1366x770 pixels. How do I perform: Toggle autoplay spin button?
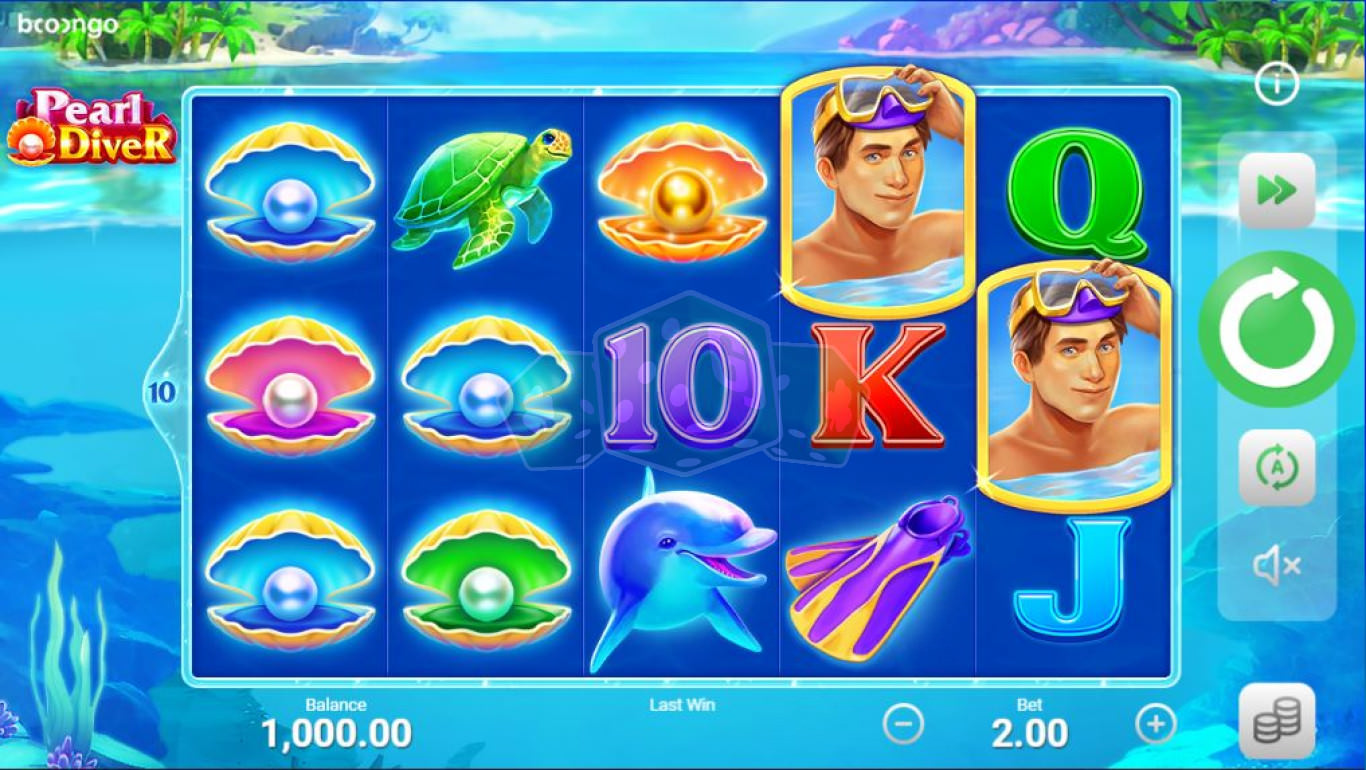pyautogui.click(x=1277, y=467)
